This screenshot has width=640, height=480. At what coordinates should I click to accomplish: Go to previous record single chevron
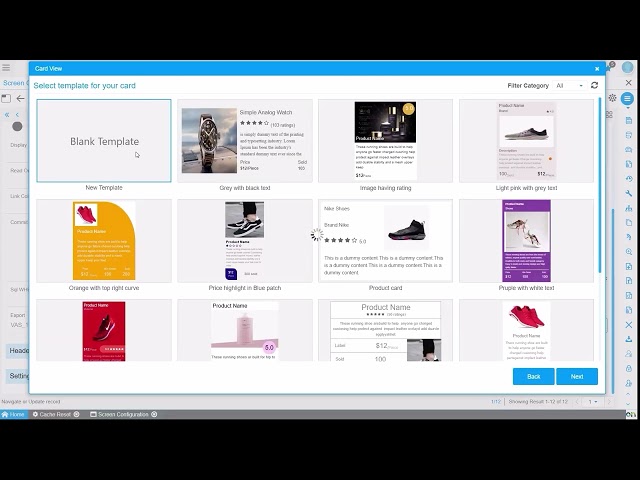pyautogui.click(x=17, y=115)
